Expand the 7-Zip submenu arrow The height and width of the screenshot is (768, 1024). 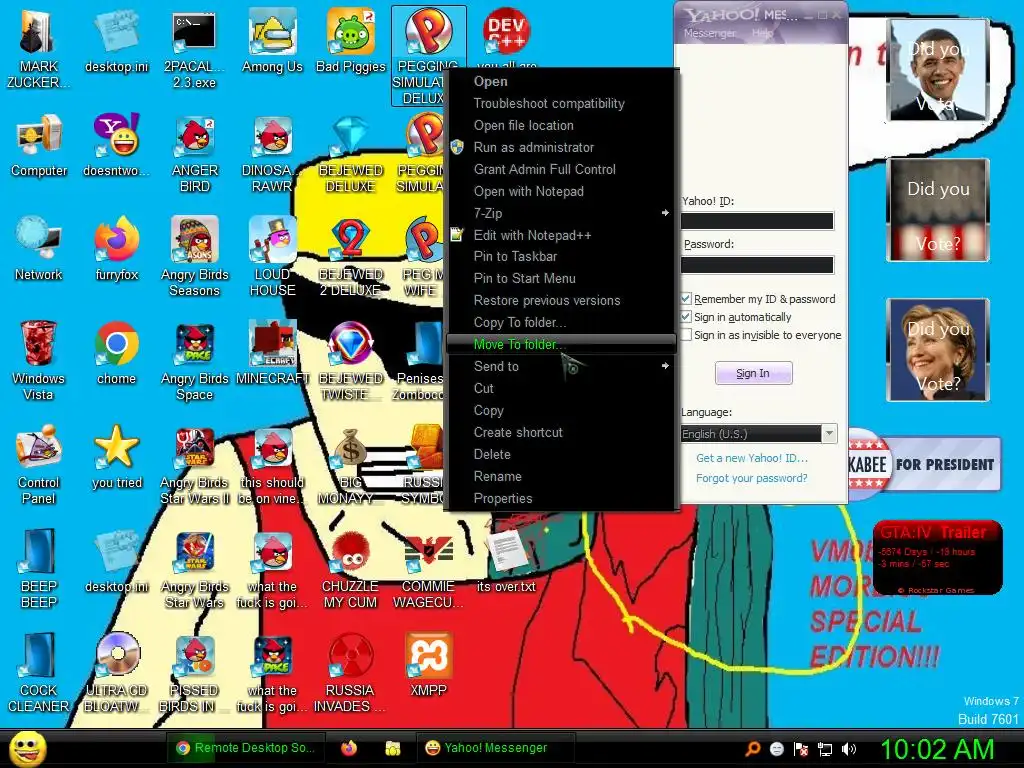point(665,213)
